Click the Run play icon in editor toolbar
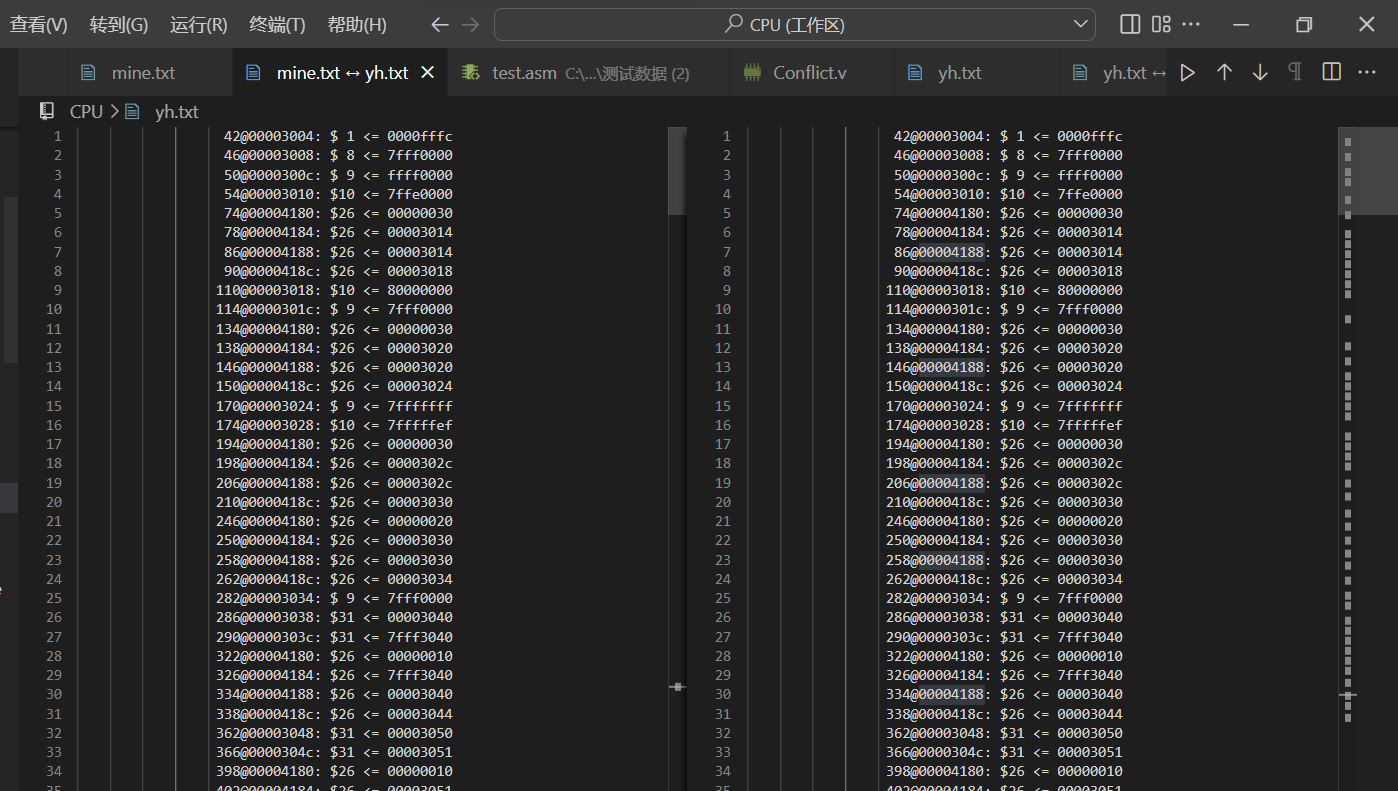1398x791 pixels. [1187, 73]
